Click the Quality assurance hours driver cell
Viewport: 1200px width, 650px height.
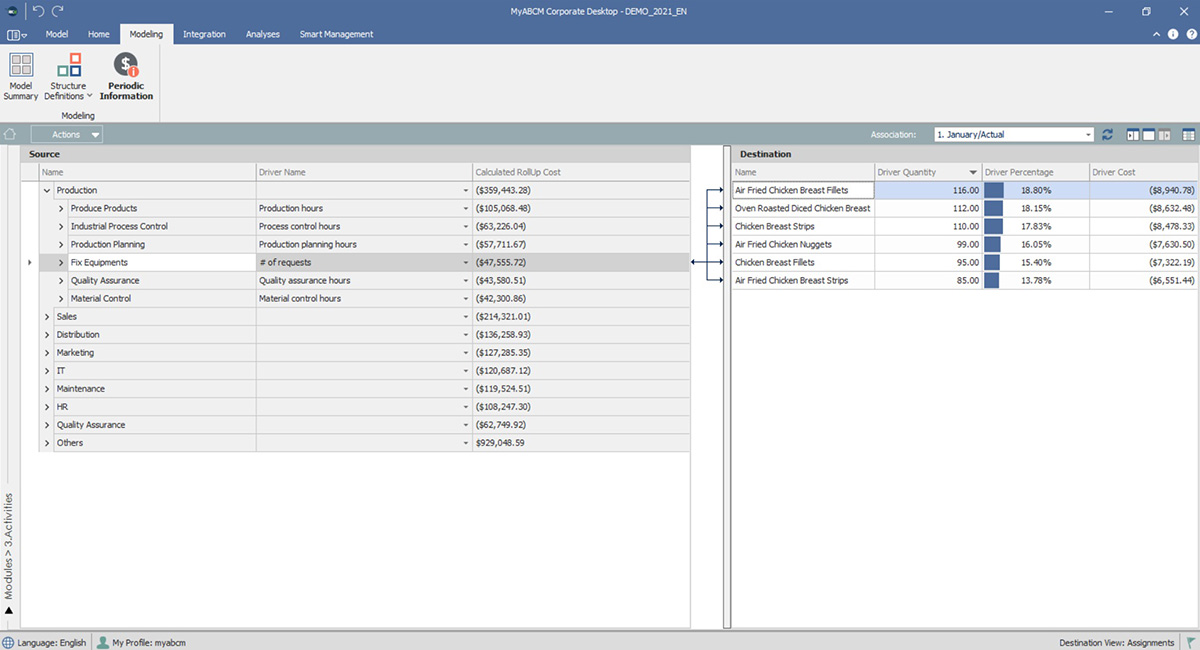tap(364, 280)
